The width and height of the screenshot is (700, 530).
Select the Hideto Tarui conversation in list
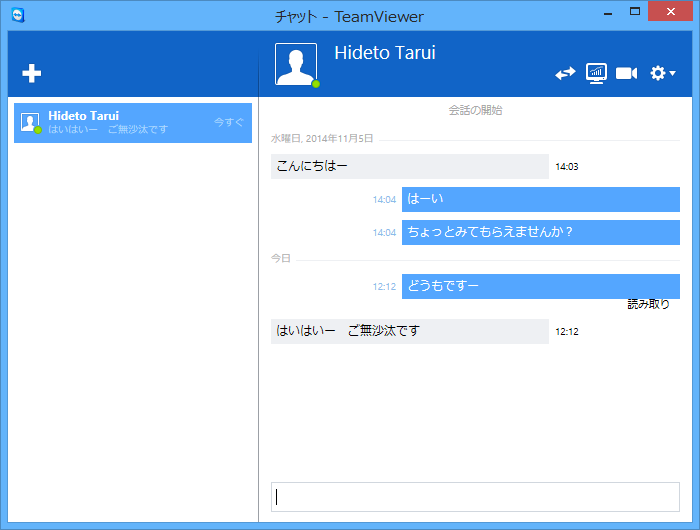click(133, 123)
